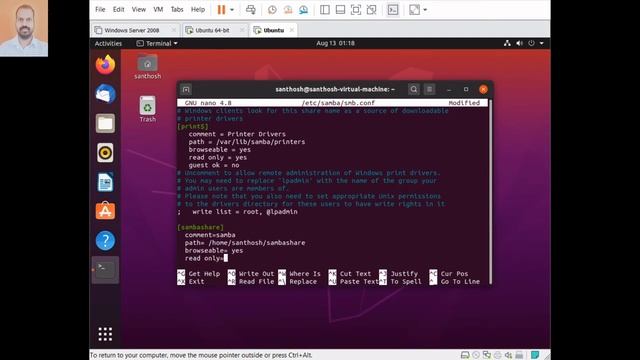Open the VMware File menu
This screenshot has height=360, width=640.
point(100,9)
